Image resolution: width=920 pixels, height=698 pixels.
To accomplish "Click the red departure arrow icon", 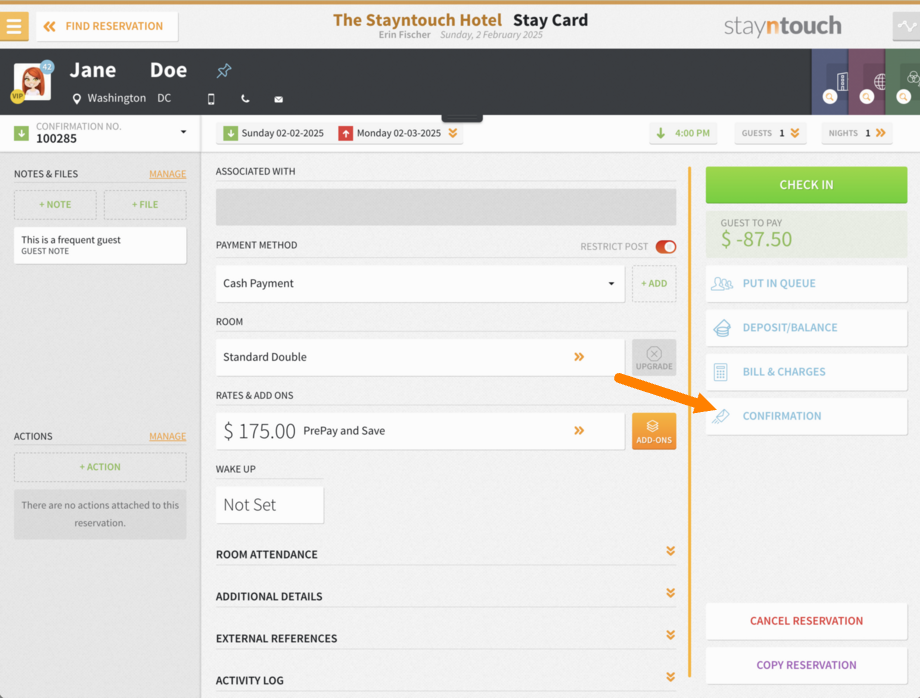I will point(346,133).
